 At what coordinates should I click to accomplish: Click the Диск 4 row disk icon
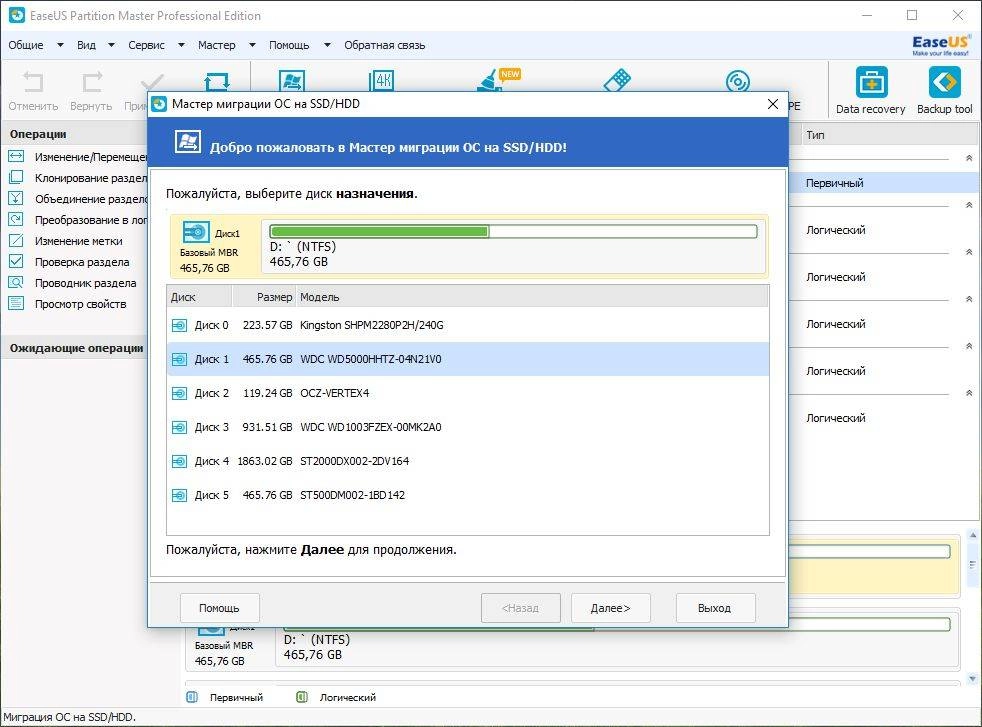179,461
